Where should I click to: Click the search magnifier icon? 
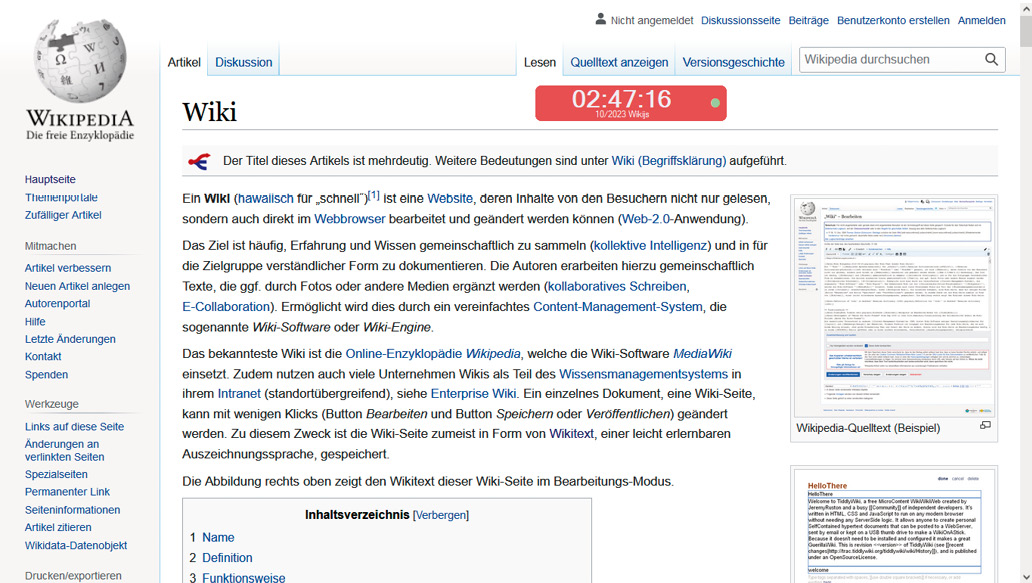[x=991, y=60]
